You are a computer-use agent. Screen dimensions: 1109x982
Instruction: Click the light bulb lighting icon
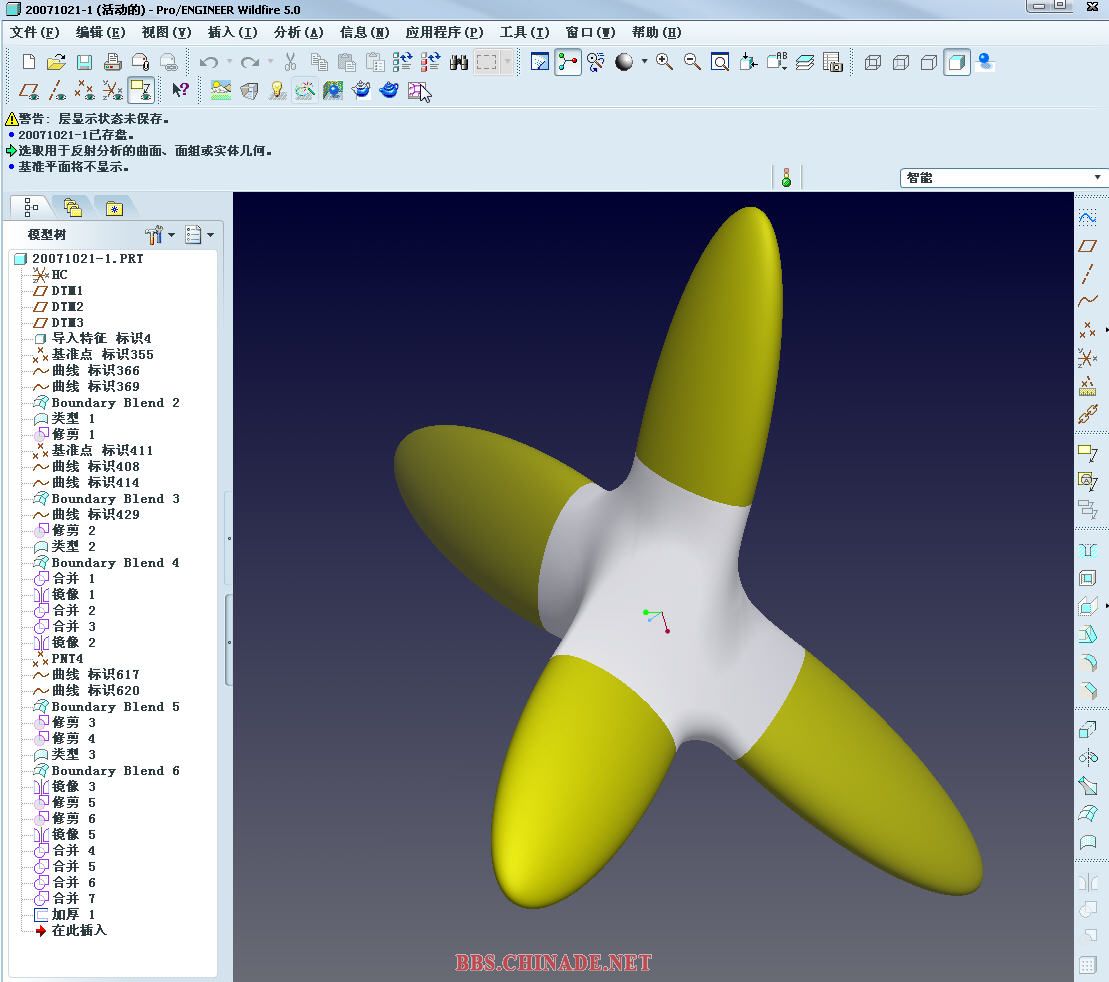point(277,91)
